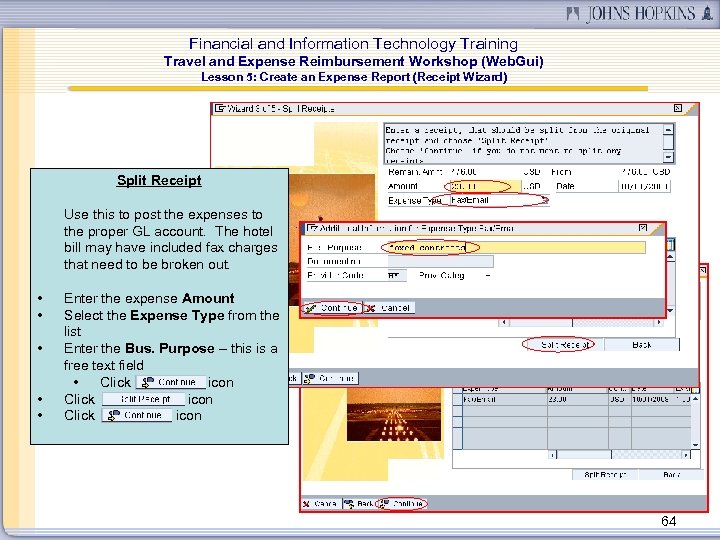Click the back table's vertical scrollbar down arrow
The width and height of the screenshot is (720, 540).
tap(696, 445)
